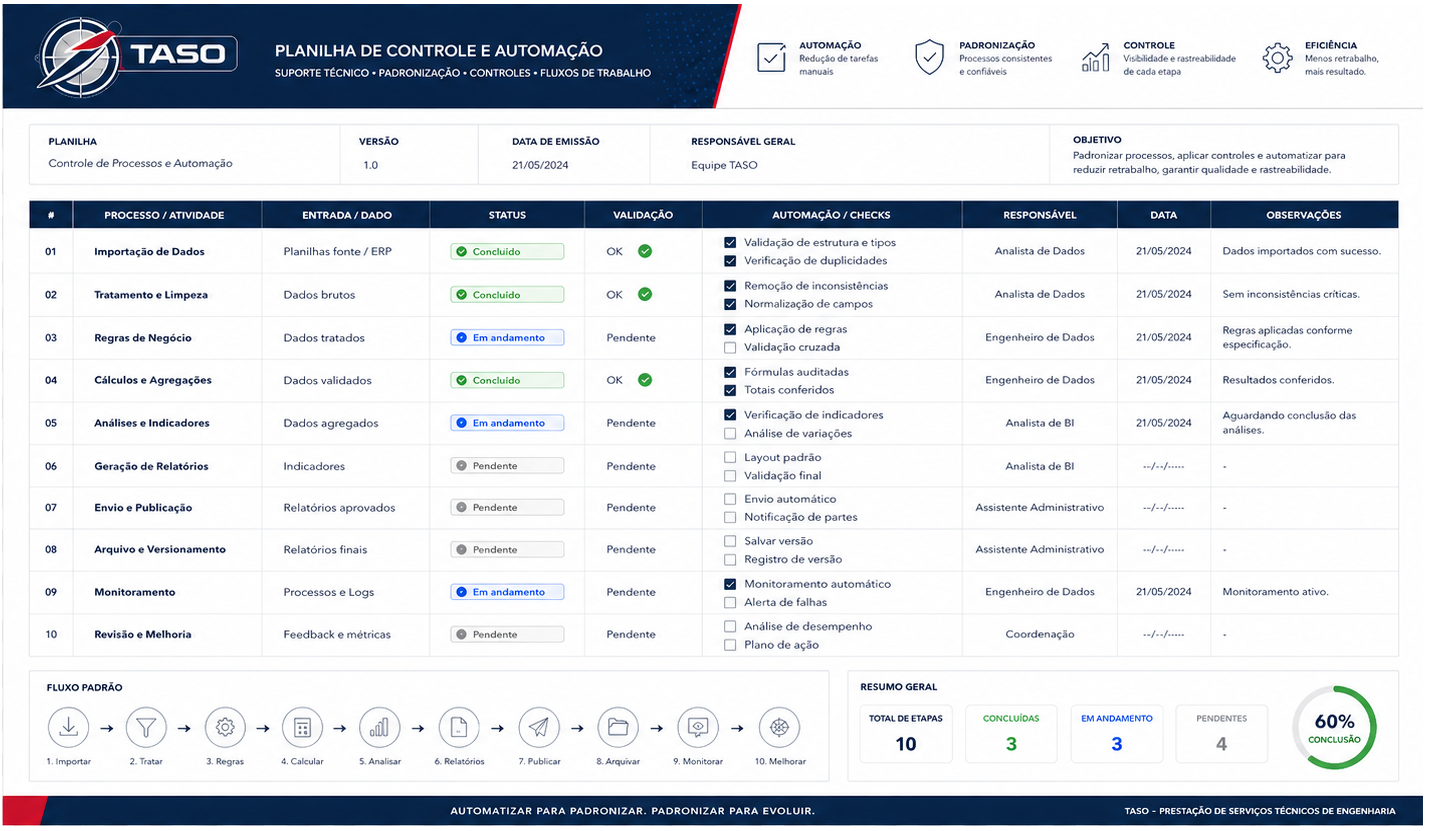Click the Eficiência gear icon
Image resolution: width=1430 pixels, height=831 pixels.
[x=1277, y=58]
